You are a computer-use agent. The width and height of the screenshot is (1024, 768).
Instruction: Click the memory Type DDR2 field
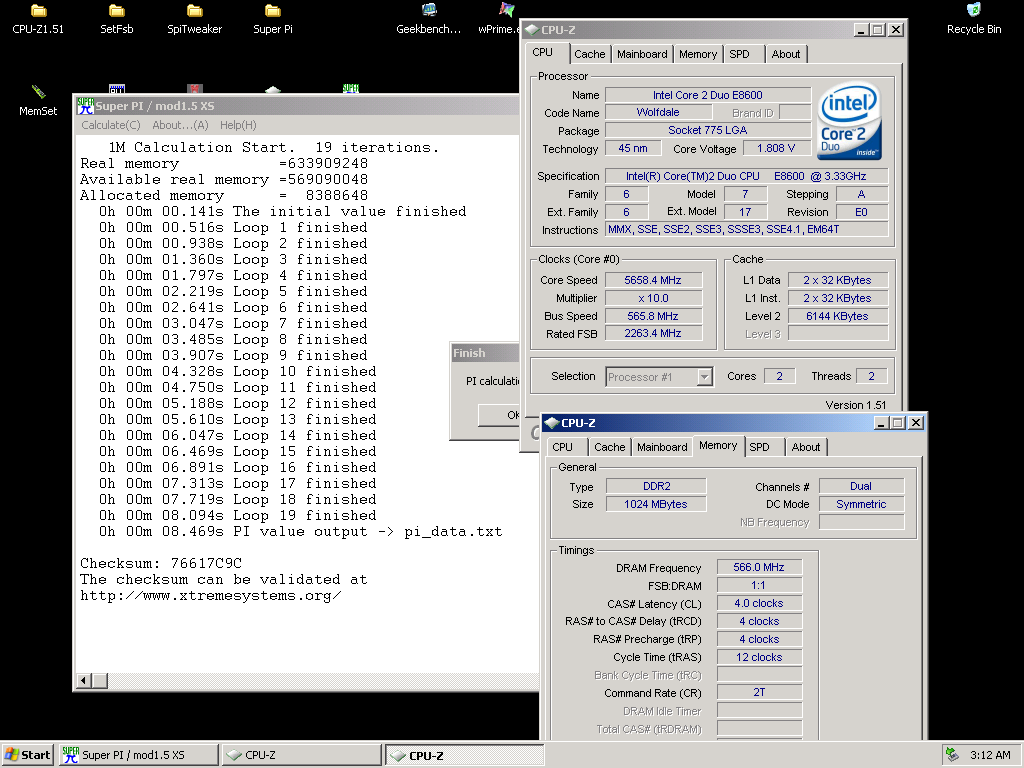tap(656, 486)
